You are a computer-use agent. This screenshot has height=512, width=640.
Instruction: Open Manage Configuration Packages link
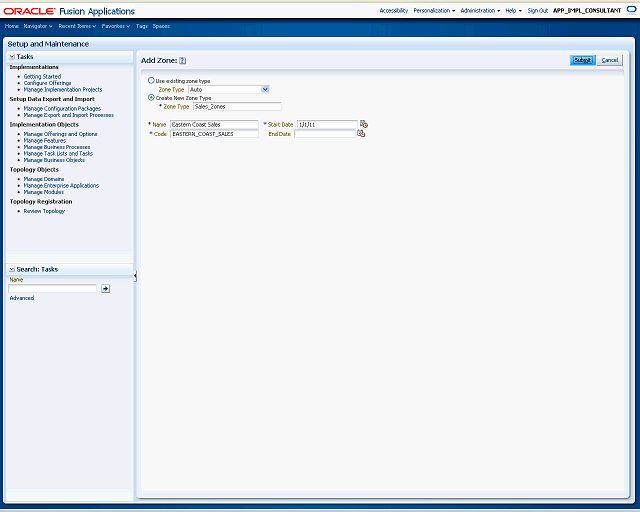pos(62,109)
